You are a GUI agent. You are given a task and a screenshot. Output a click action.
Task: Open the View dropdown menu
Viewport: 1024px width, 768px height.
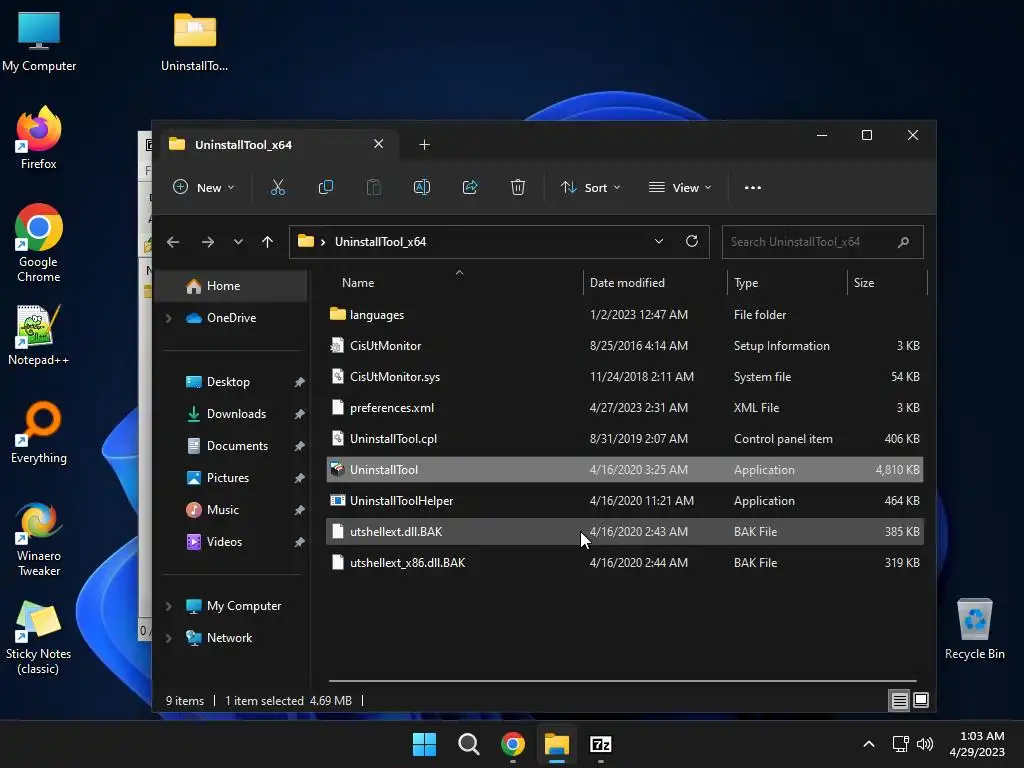coord(680,187)
